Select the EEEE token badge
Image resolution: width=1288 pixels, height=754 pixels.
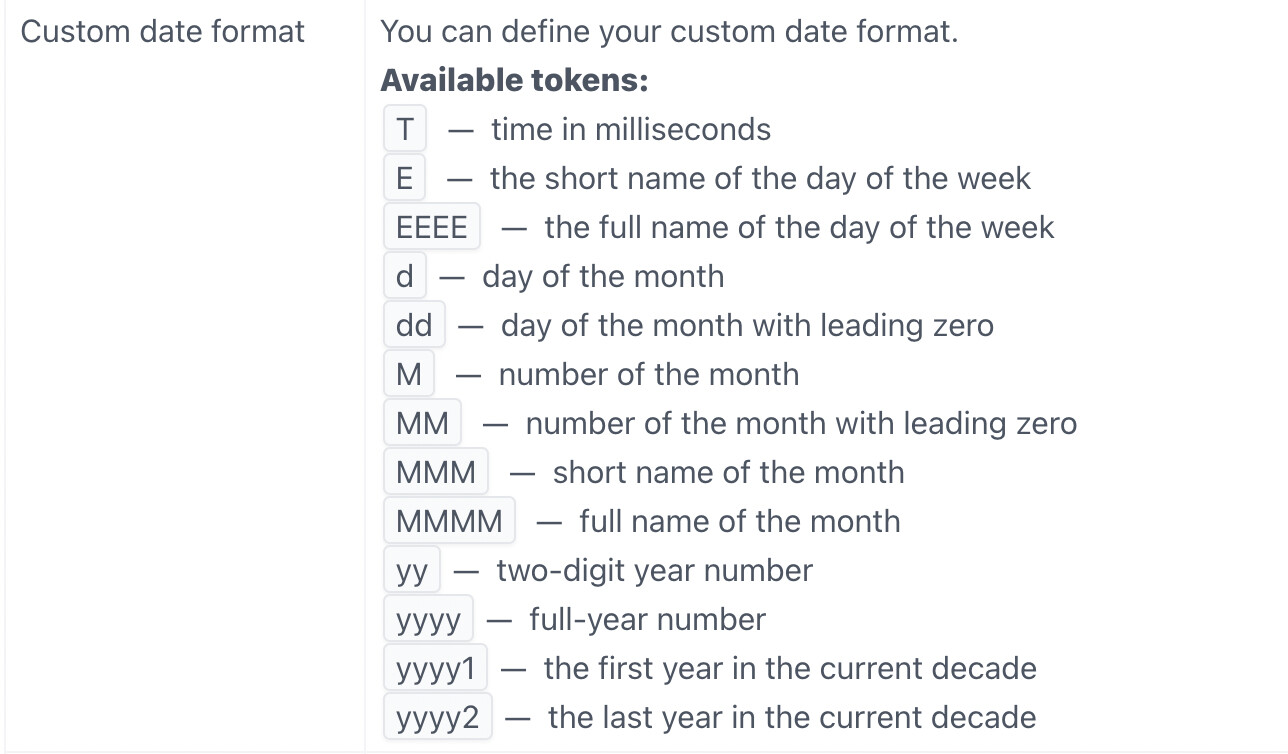(431, 228)
